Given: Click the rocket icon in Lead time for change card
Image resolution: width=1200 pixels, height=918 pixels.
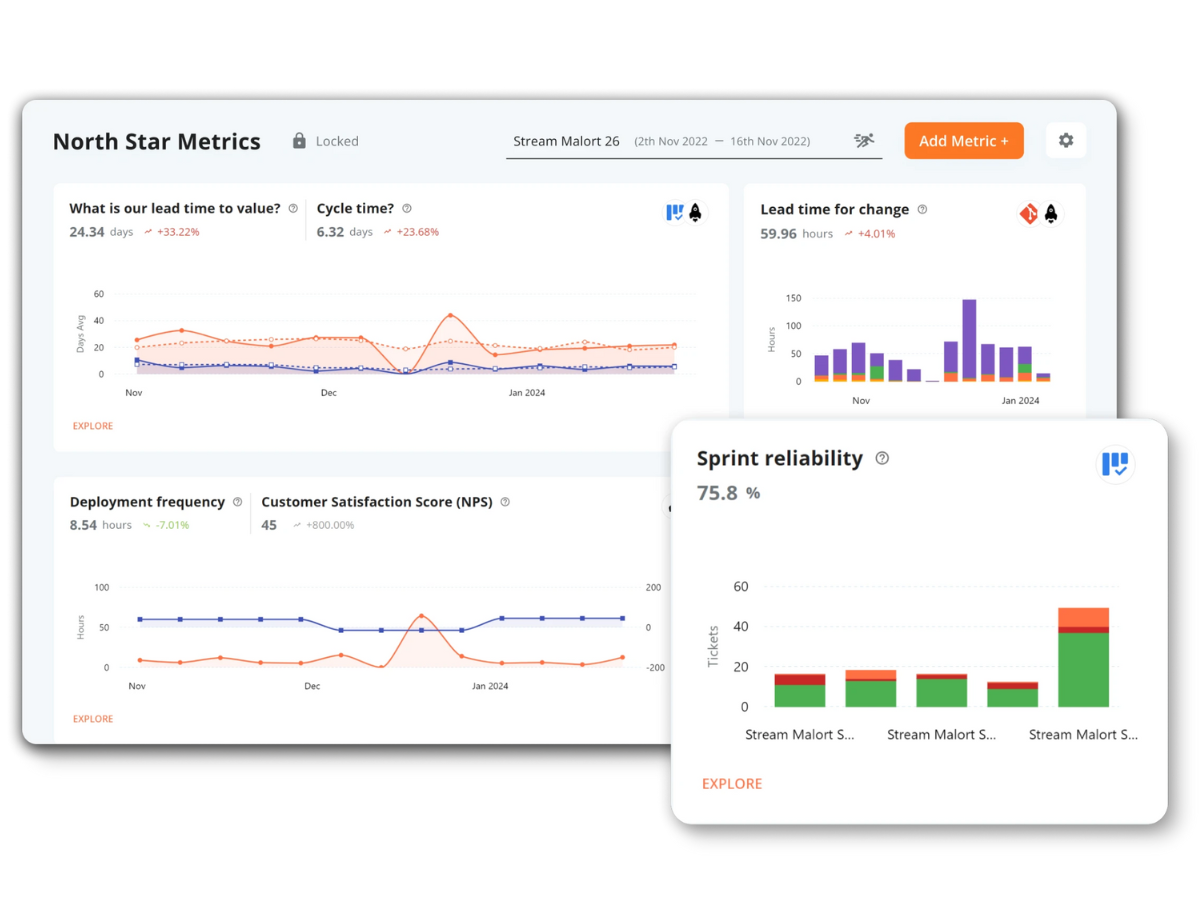Looking at the screenshot, I should pos(1051,213).
